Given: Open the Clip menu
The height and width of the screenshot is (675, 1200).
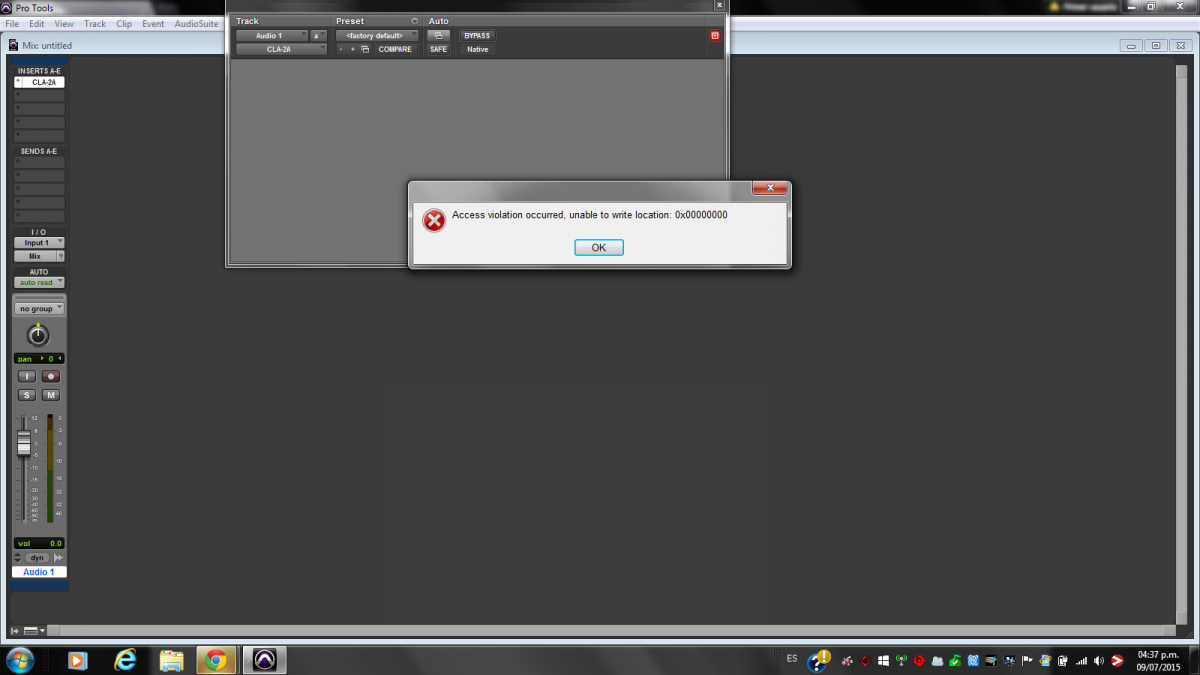Looking at the screenshot, I should pos(124,23).
